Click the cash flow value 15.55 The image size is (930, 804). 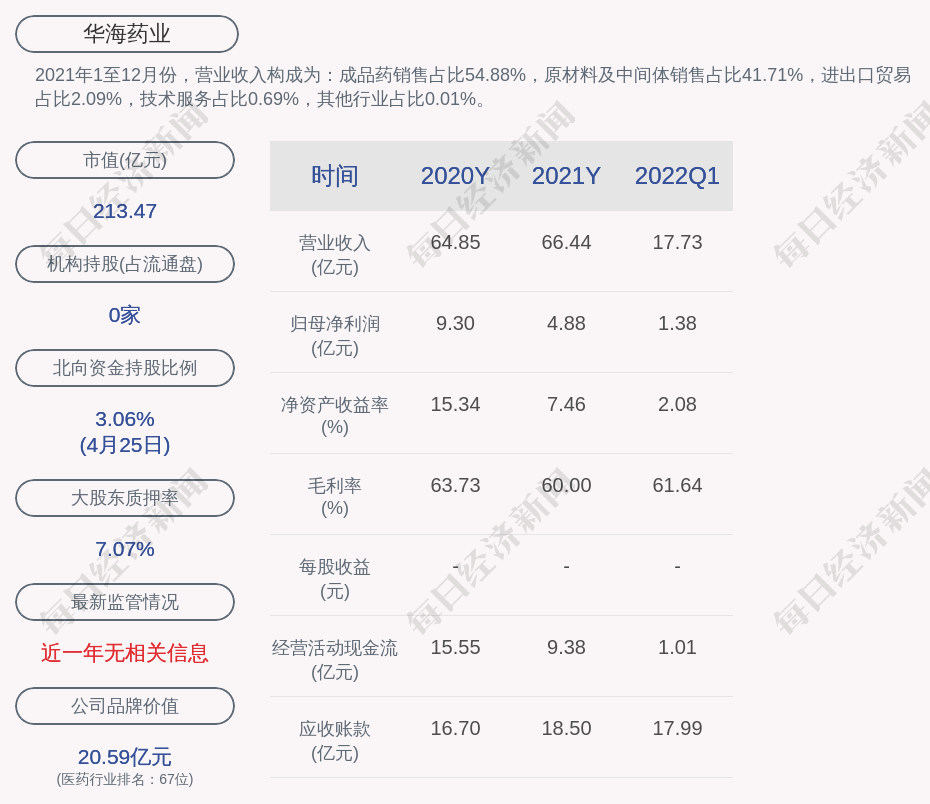click(x=455, y=647)
